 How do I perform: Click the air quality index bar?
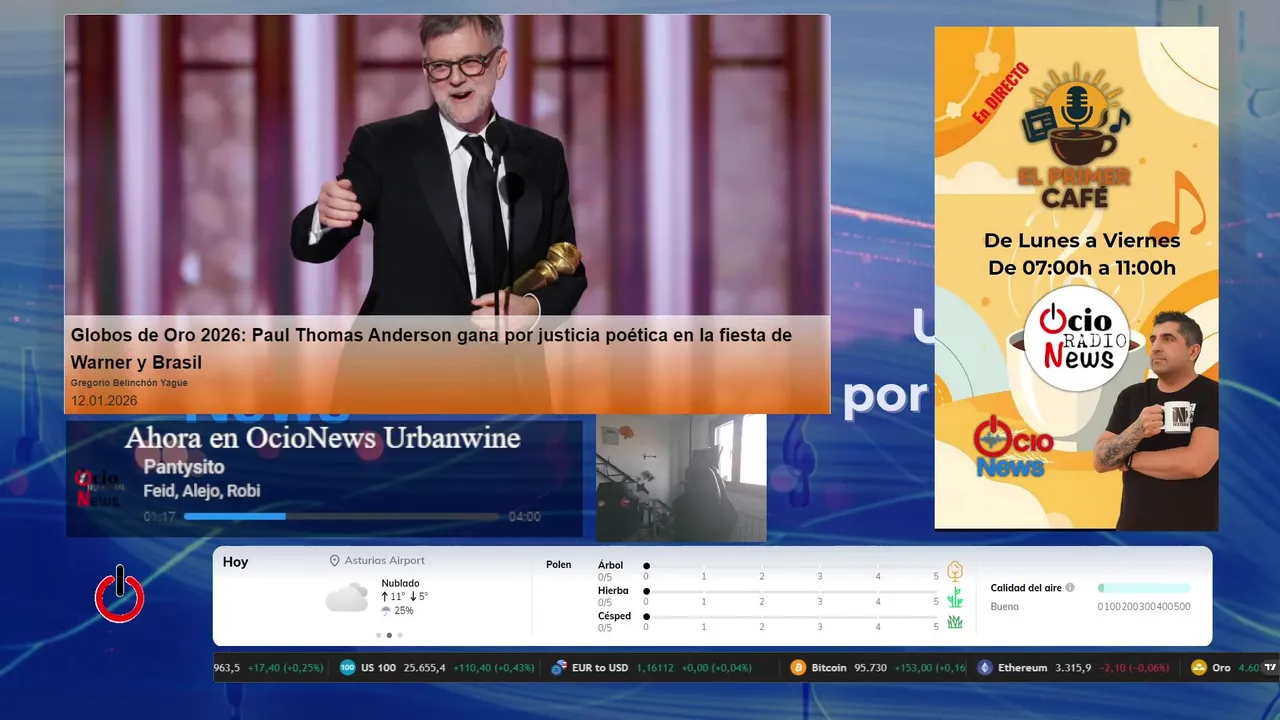tap(1144, 588)
